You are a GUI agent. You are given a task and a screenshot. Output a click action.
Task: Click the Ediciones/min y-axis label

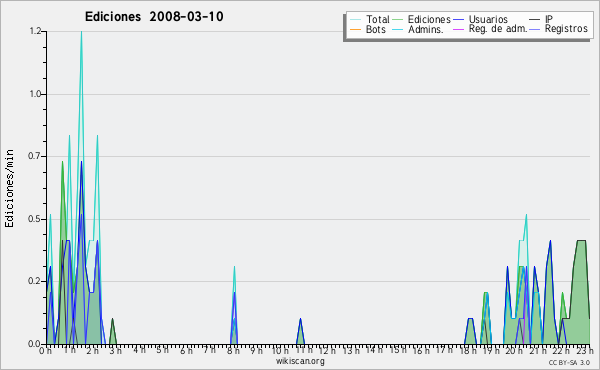click(9, 189)
